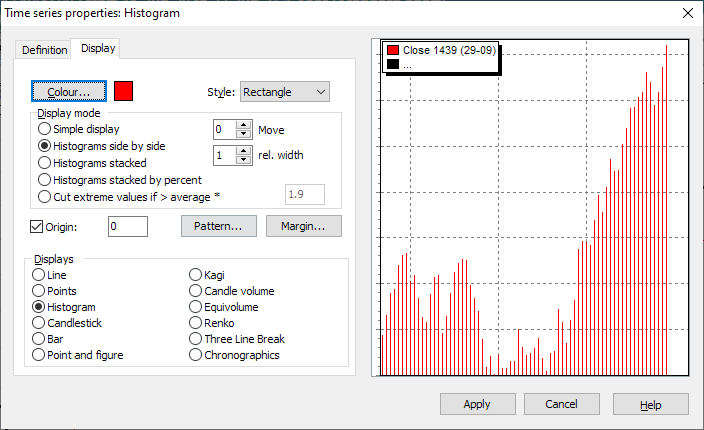Screen dimensions: 704x430
Task: Click red legend icon for Close 1439
Action: point(393,50)
